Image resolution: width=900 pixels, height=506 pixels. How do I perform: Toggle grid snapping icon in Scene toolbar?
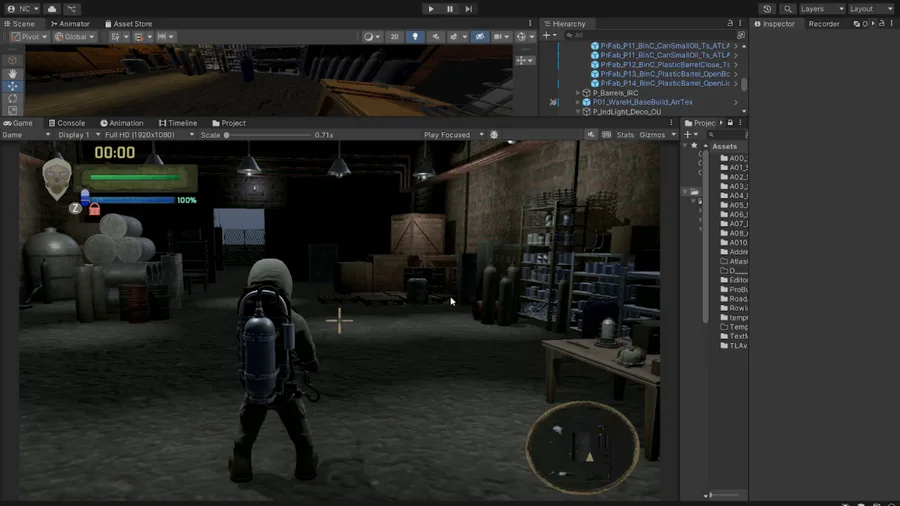point(115,37)
